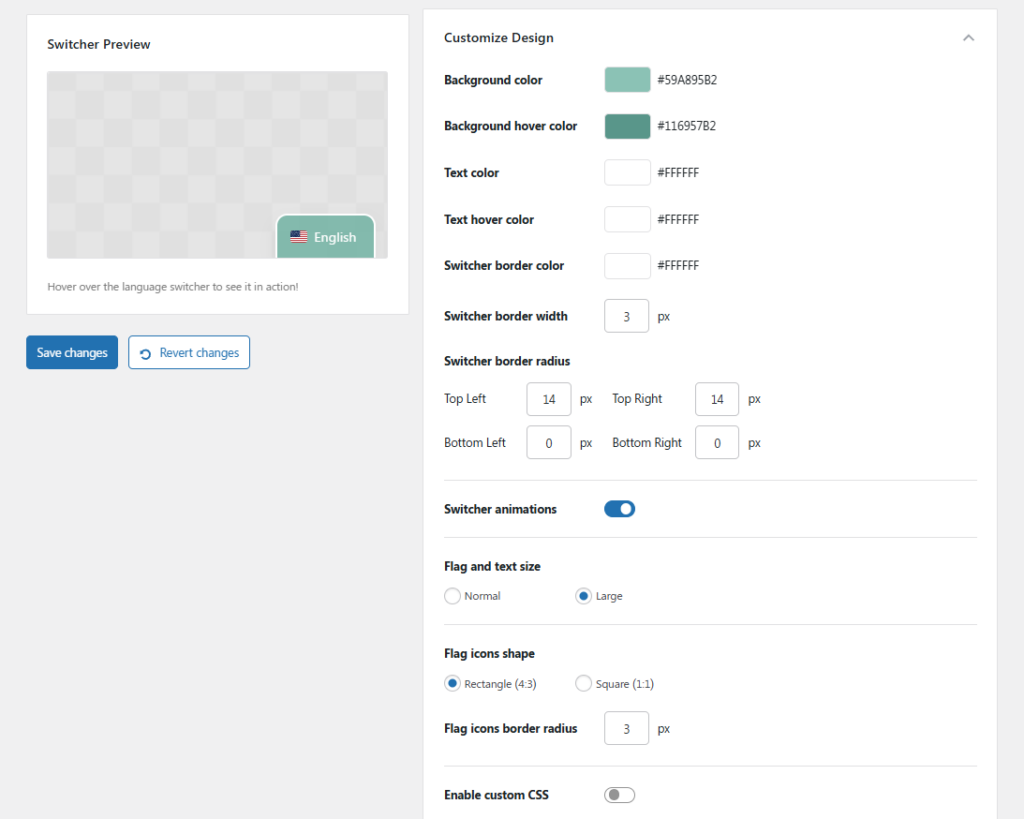Open the Switcher border color swatch
Screen dimensions: 1024x819
pyautogui.click(x=627, y=266)
